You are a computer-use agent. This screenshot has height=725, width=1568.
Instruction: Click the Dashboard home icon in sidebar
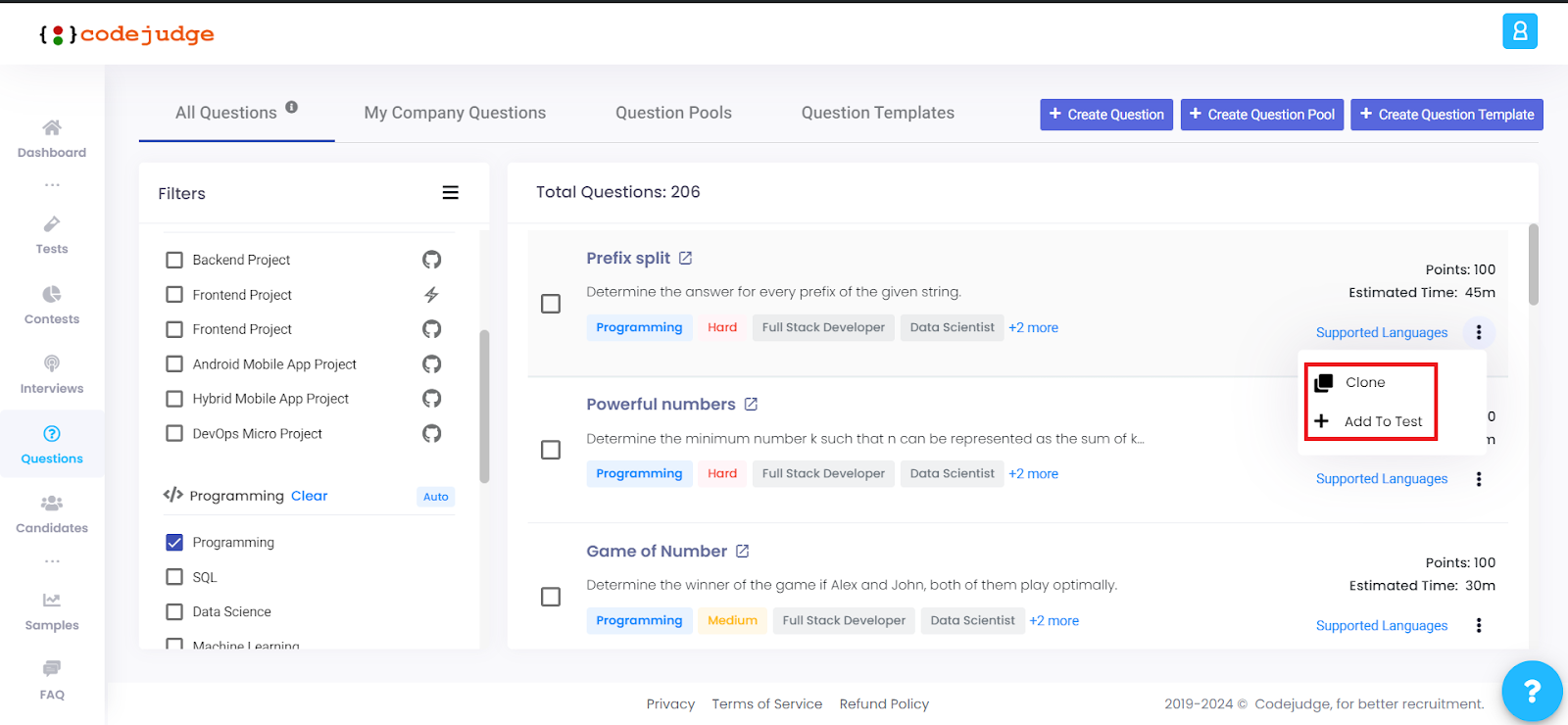click(x=52, y=128)
